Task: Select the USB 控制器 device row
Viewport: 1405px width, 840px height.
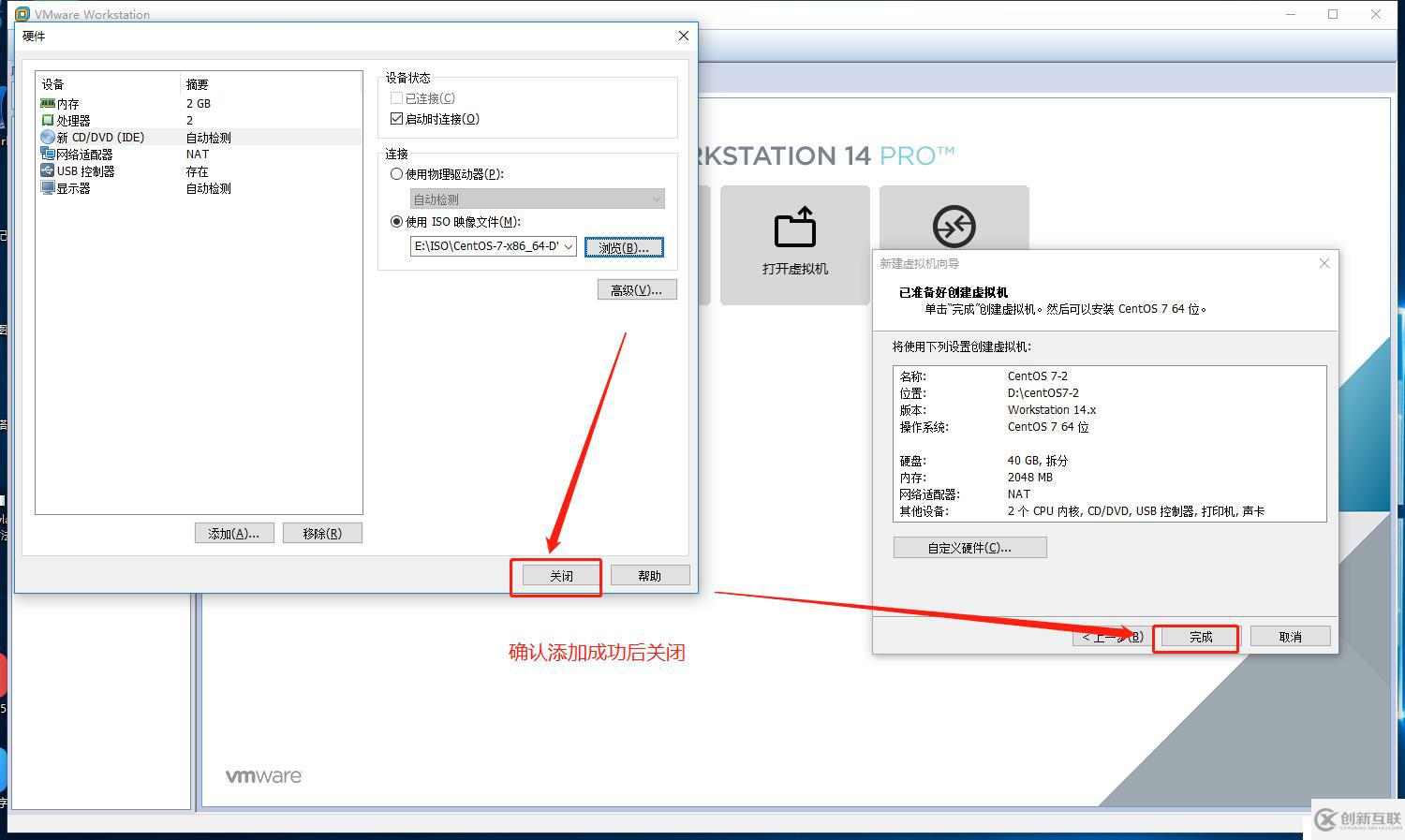Action: click(199, 170)
